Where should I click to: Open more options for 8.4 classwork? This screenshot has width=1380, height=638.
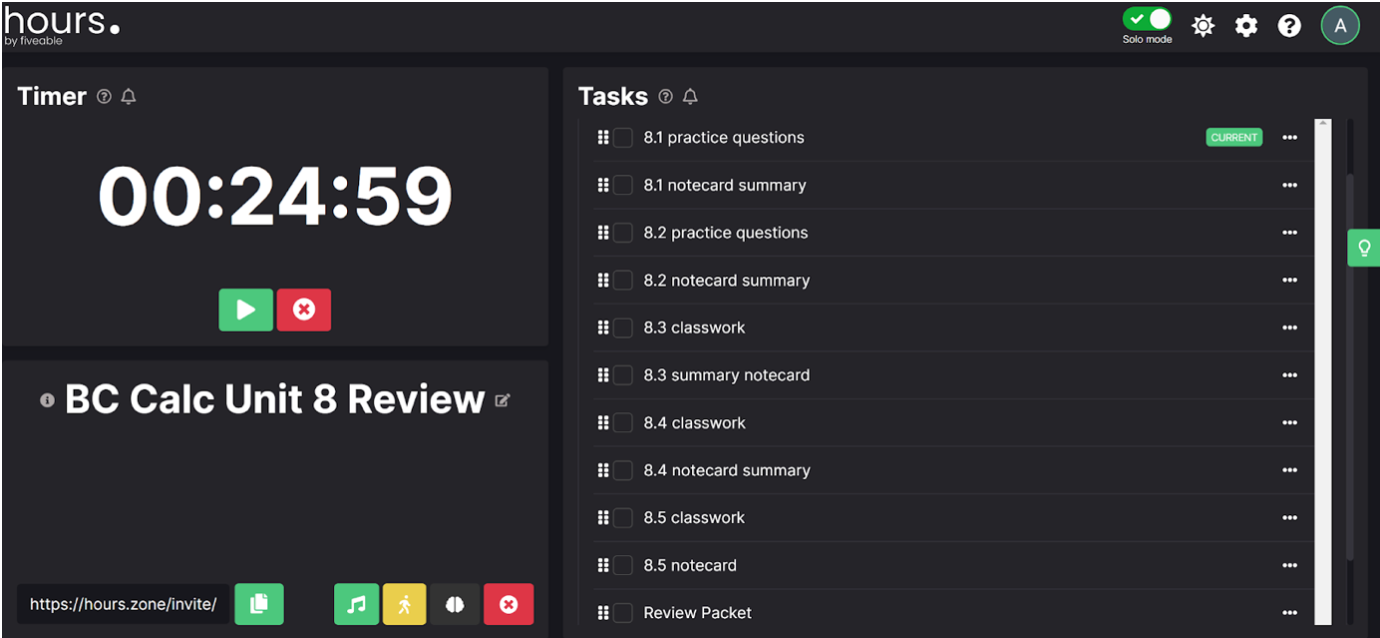[1289, 423]
